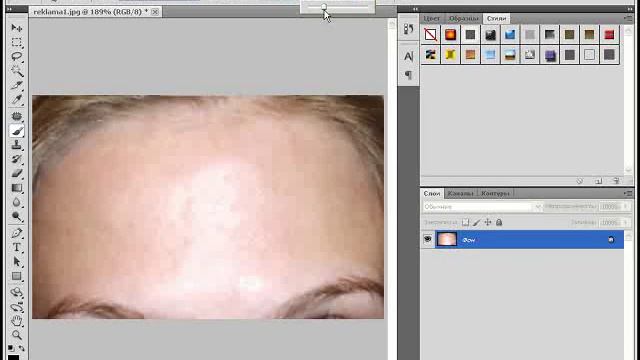
Task: Select the 3D Orbit tool
Action: pyautogui.click(x=17, y=307)
